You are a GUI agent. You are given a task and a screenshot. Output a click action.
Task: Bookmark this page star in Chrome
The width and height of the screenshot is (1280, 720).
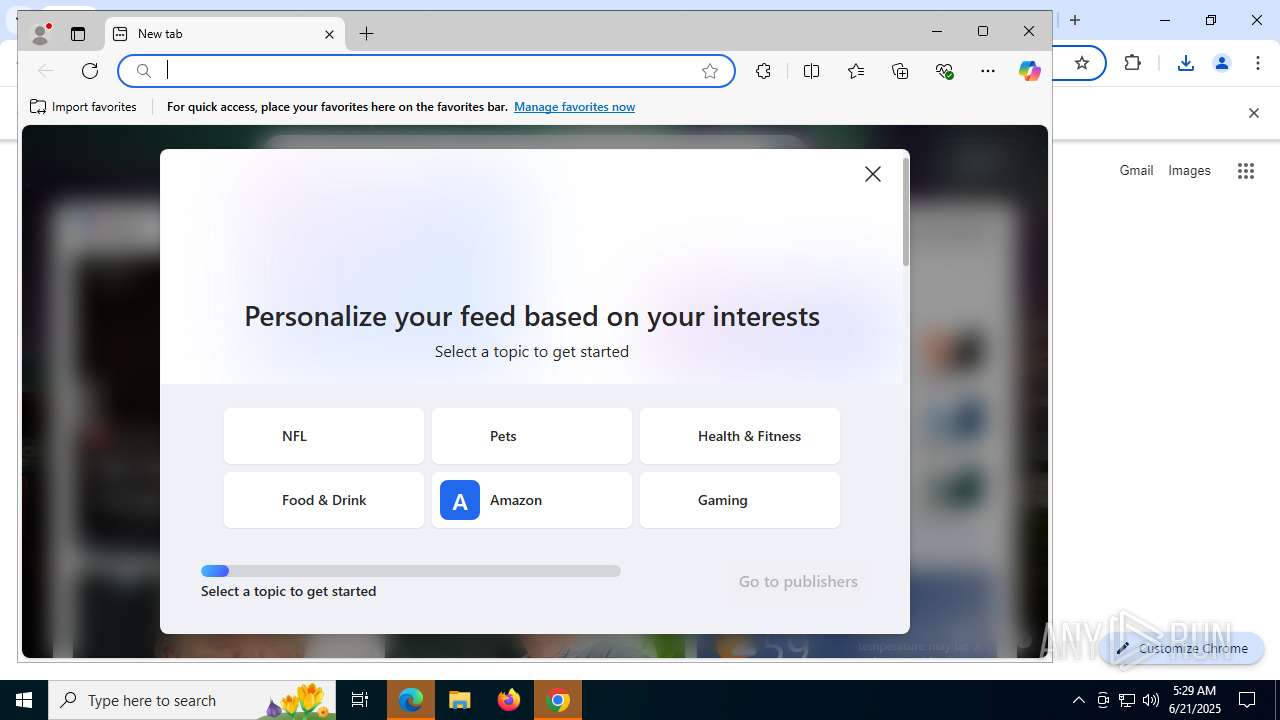1082,63
